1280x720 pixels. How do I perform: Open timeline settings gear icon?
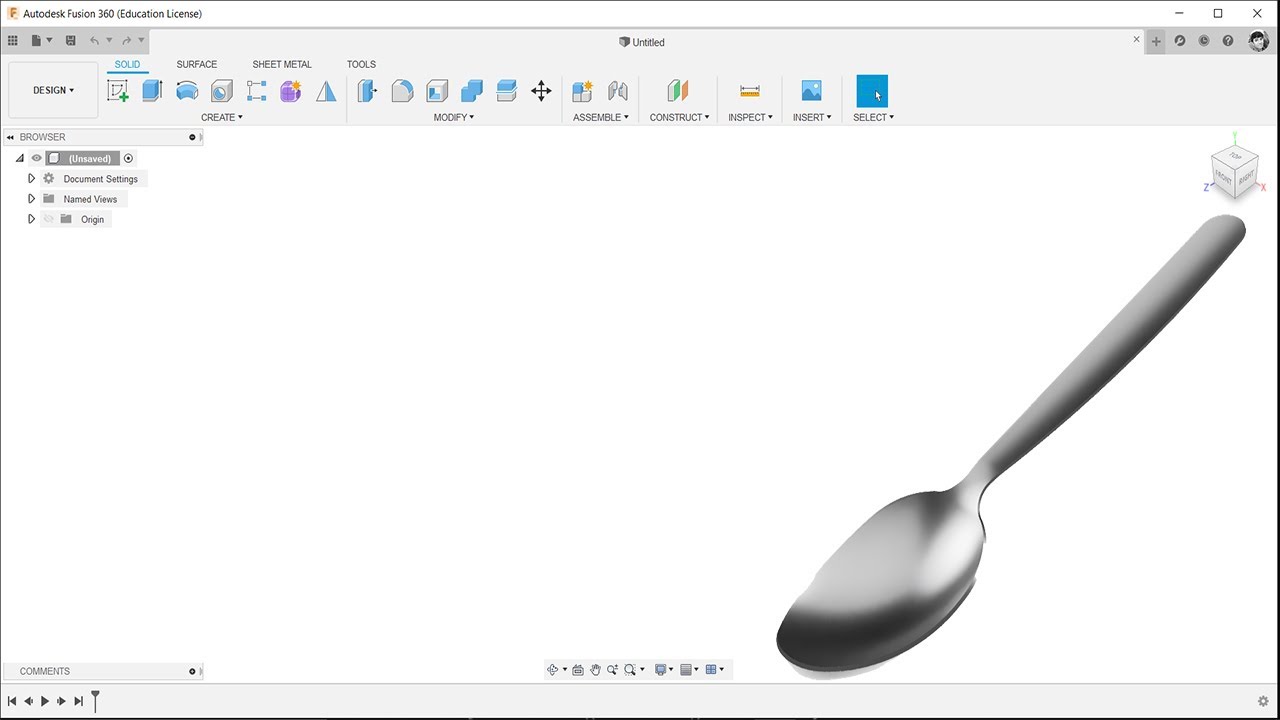(1263, 701)
